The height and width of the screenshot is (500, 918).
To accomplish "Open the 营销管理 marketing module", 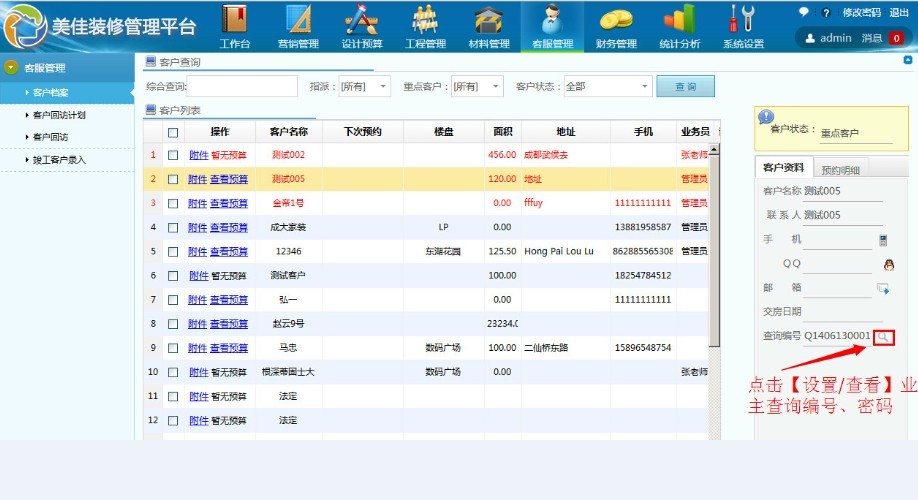I will [x=298, y=27].
